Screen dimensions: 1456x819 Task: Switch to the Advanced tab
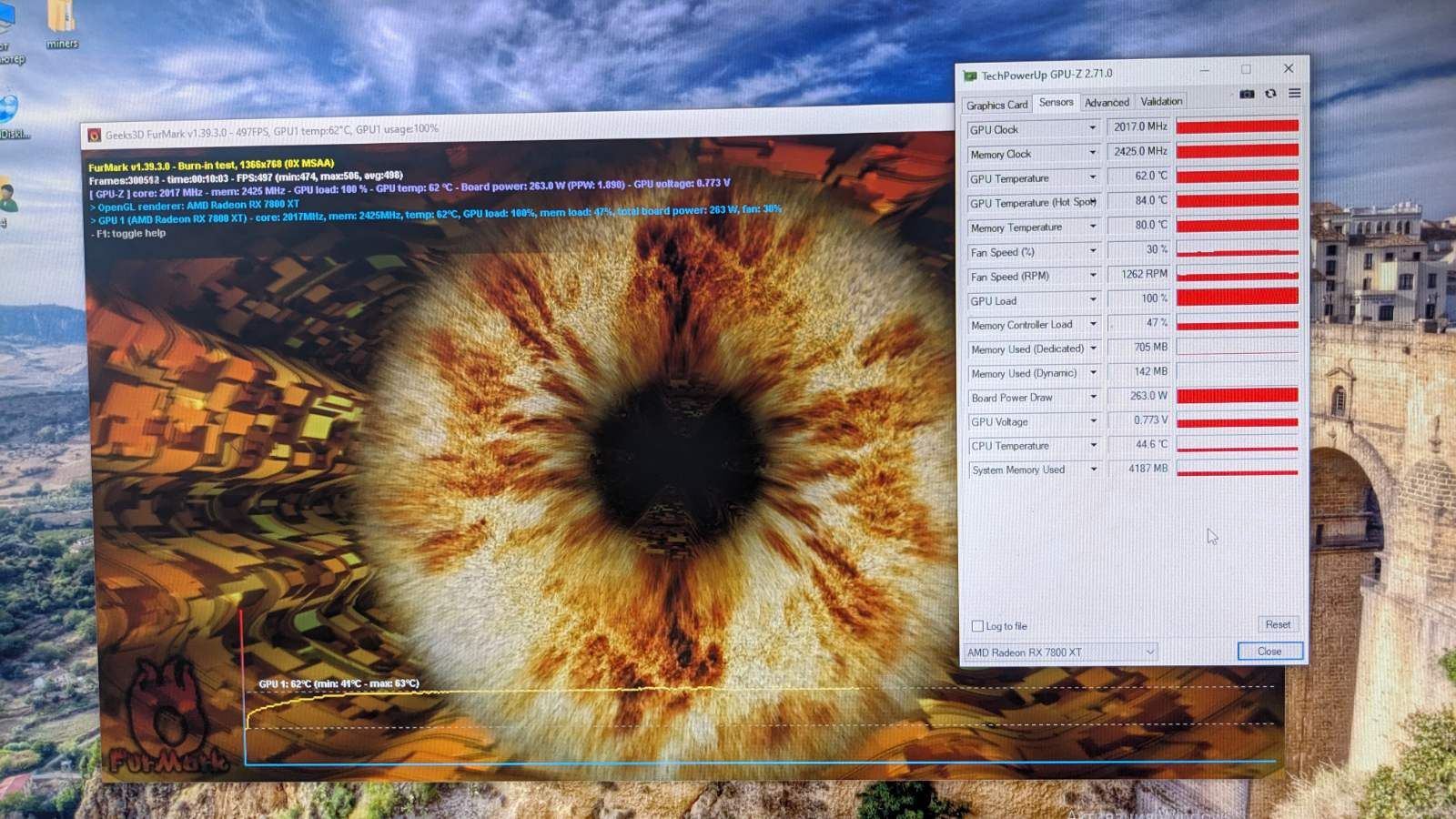click(x=1107, y=102)
